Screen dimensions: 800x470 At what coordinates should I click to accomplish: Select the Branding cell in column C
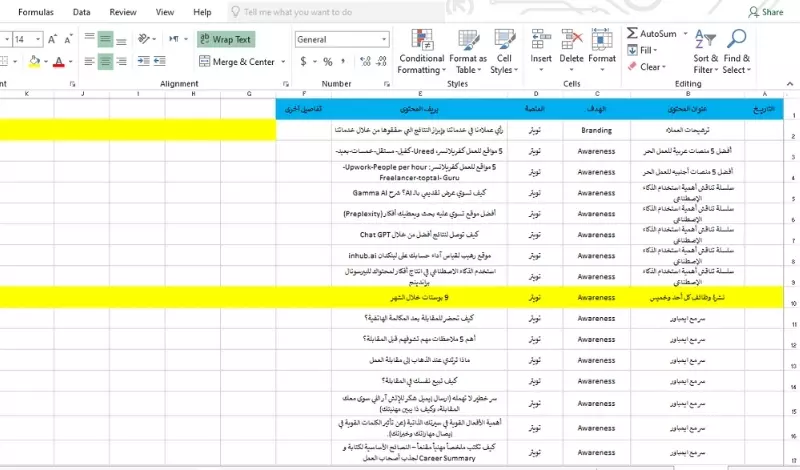tap(596, 131)
